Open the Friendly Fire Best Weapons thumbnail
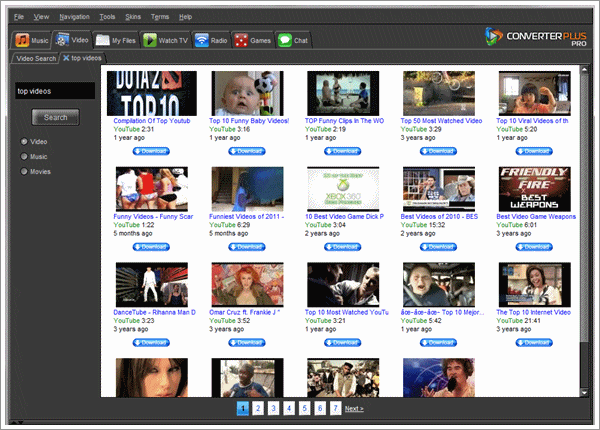This screenshot has width=600, height=430. (535, 189)
